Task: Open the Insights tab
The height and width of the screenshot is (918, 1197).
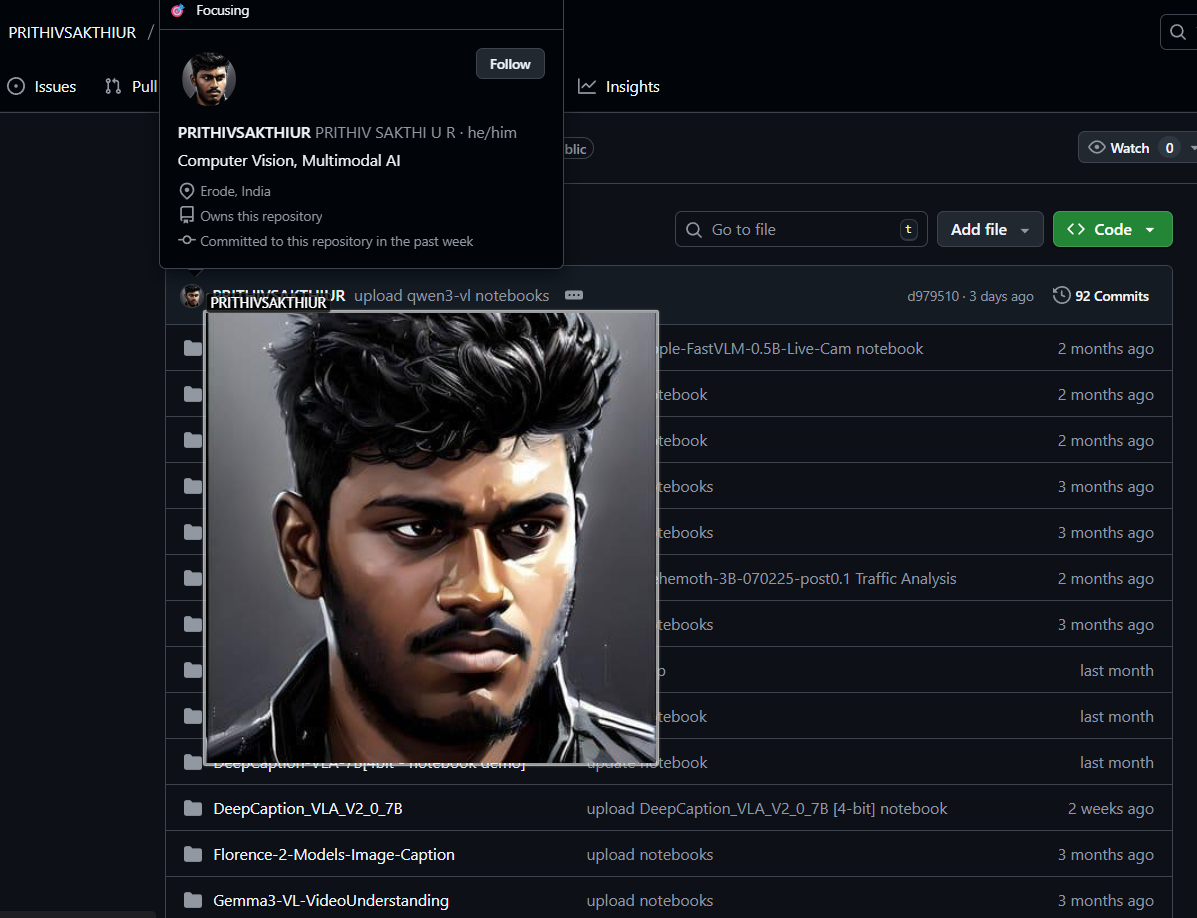Action: 618,86
